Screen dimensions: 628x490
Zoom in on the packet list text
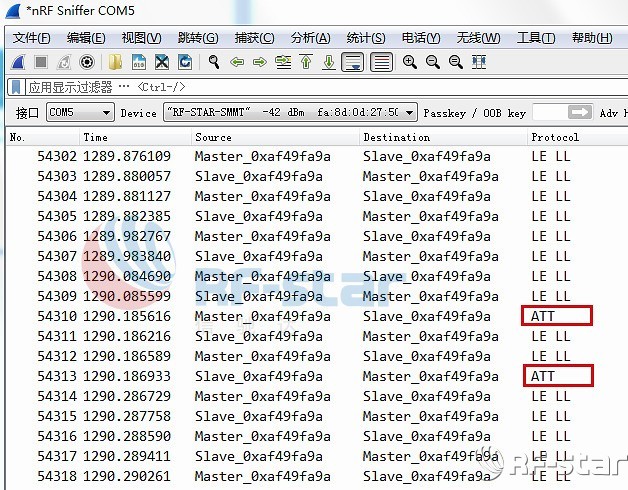pyautogui.click(x=410, y=62)
